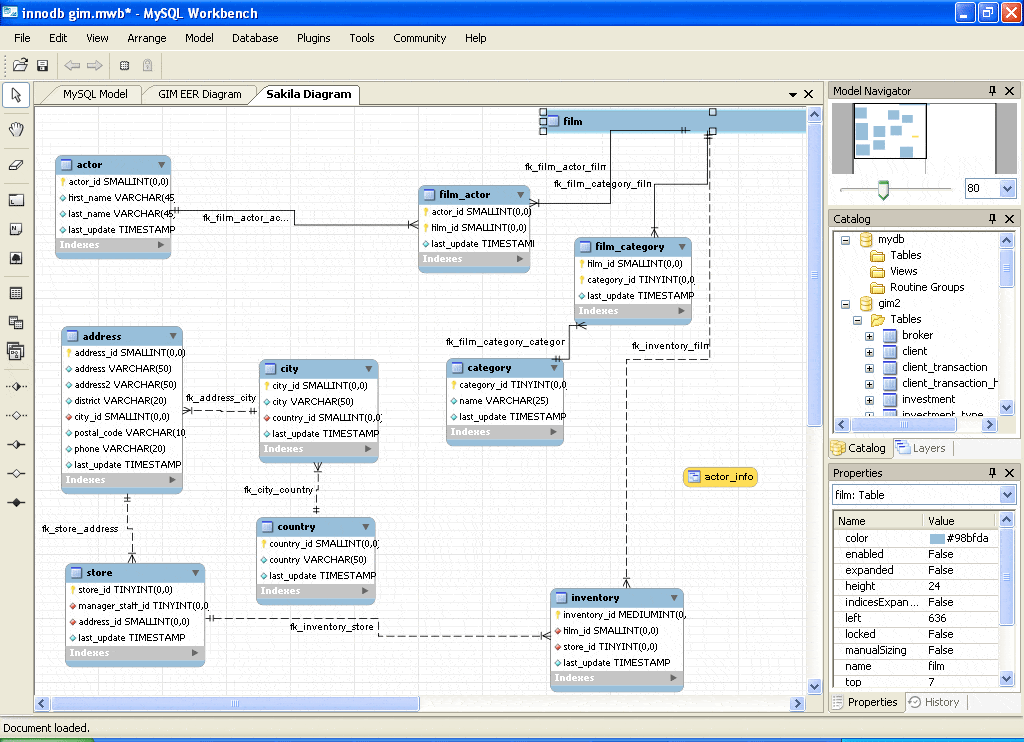Toggle pin on Model Navigator panel

[x=993, y=91]
